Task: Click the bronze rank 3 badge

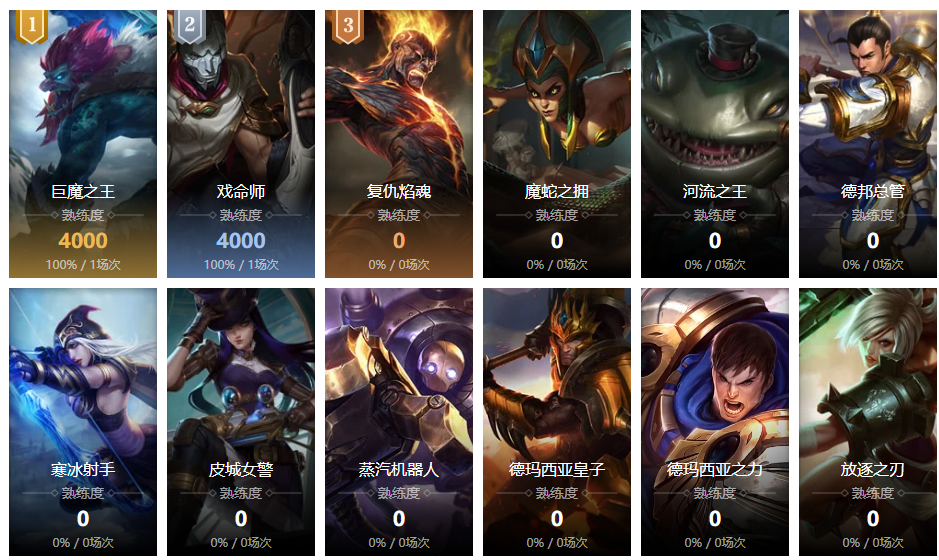Action: click(x=348, y=26)
